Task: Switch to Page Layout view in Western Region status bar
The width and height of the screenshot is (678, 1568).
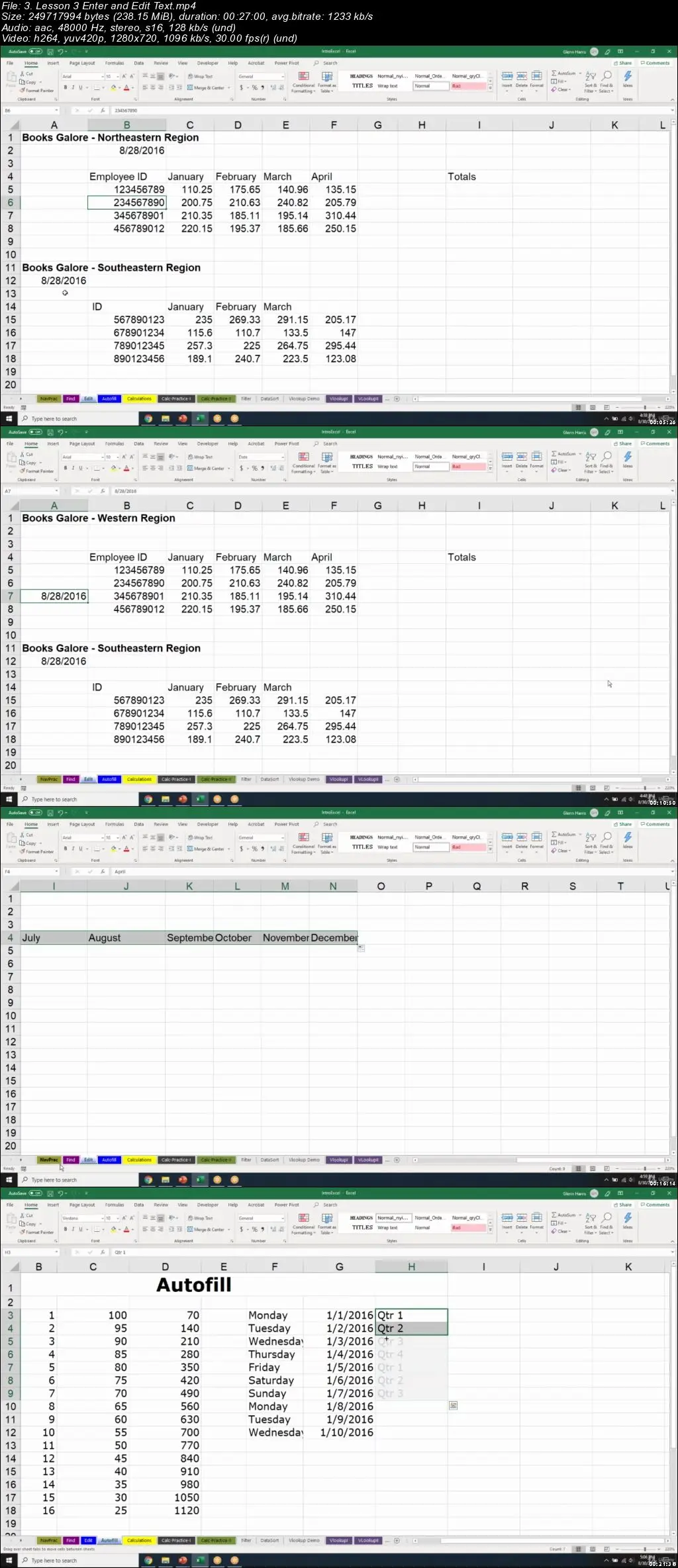Action: pos(593,788)
